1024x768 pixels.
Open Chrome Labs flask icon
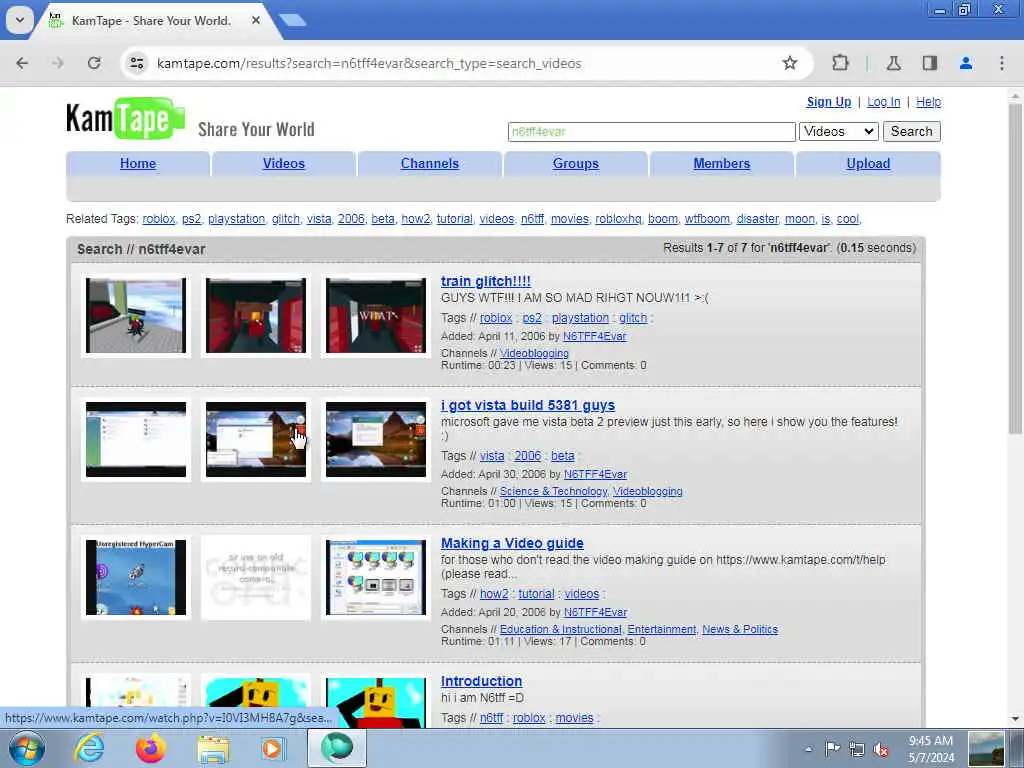point(893,63)
